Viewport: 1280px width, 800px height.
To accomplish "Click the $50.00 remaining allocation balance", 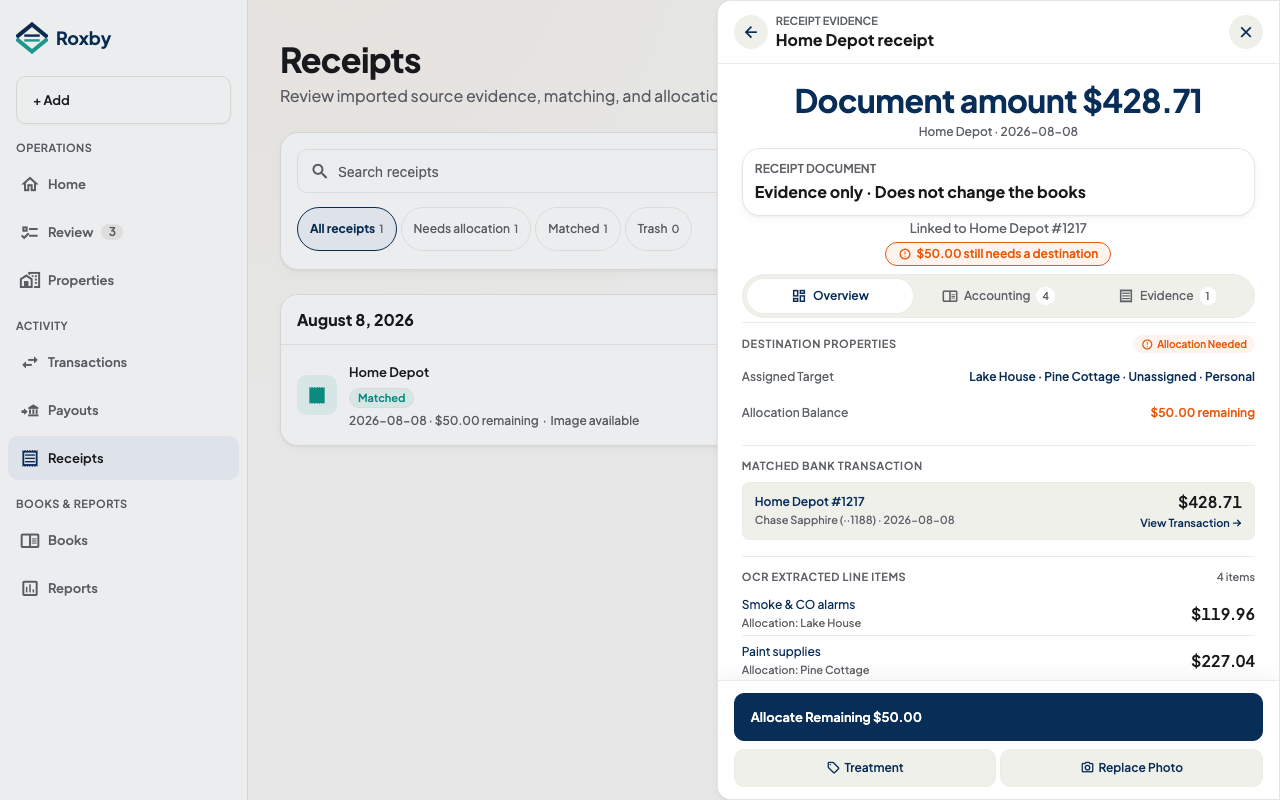I will pos(1202,413).
